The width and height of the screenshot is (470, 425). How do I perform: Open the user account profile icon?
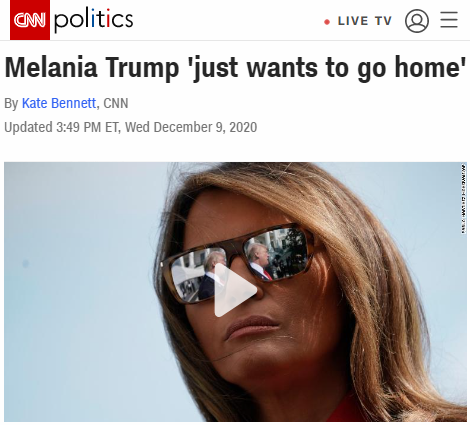pos(417,21)
